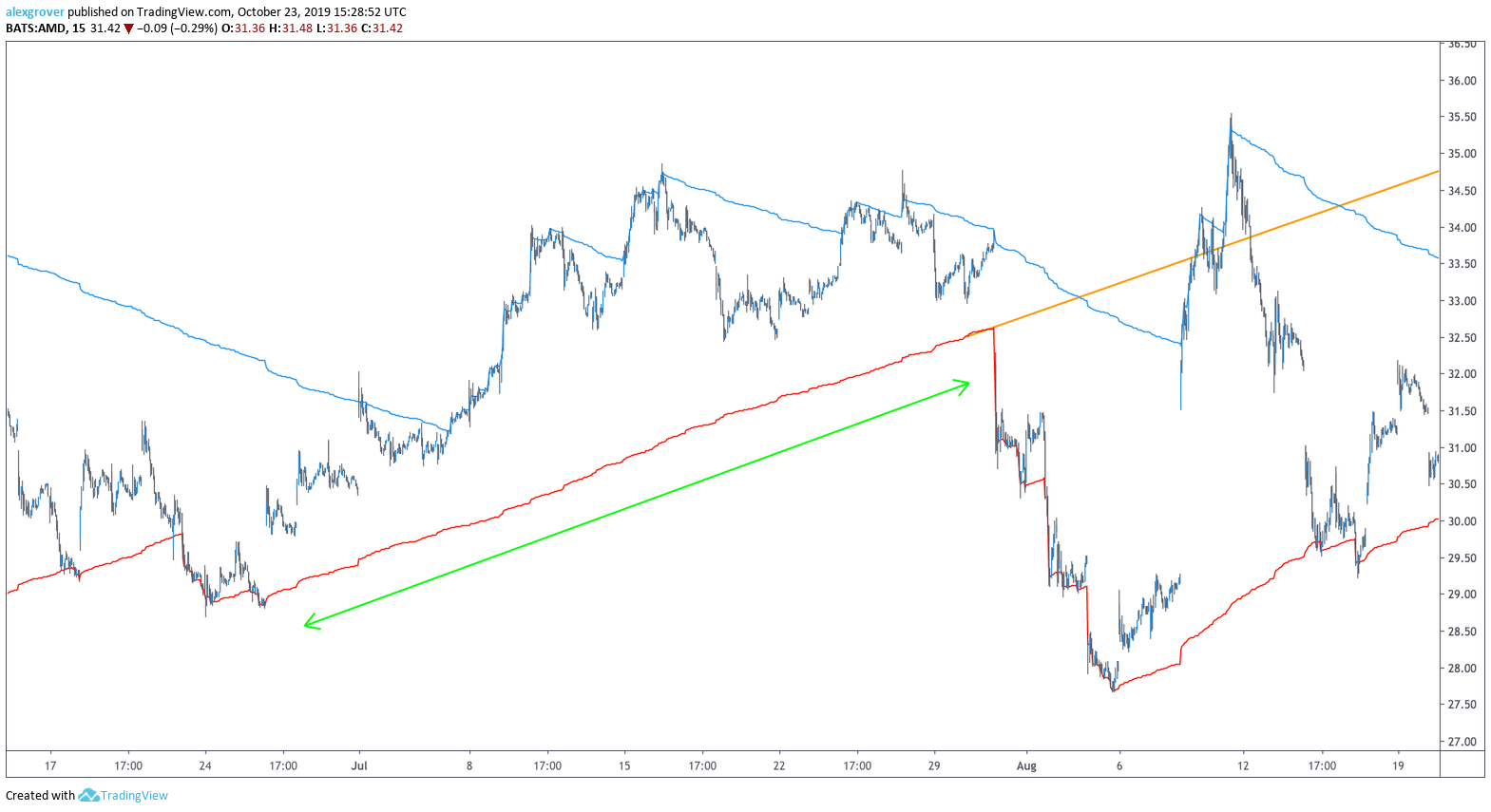Viewport: 1491px width, 812px height.
Task: Click the publish timestamp 15:28:52 UTC
Action: (x=369, y=12)
